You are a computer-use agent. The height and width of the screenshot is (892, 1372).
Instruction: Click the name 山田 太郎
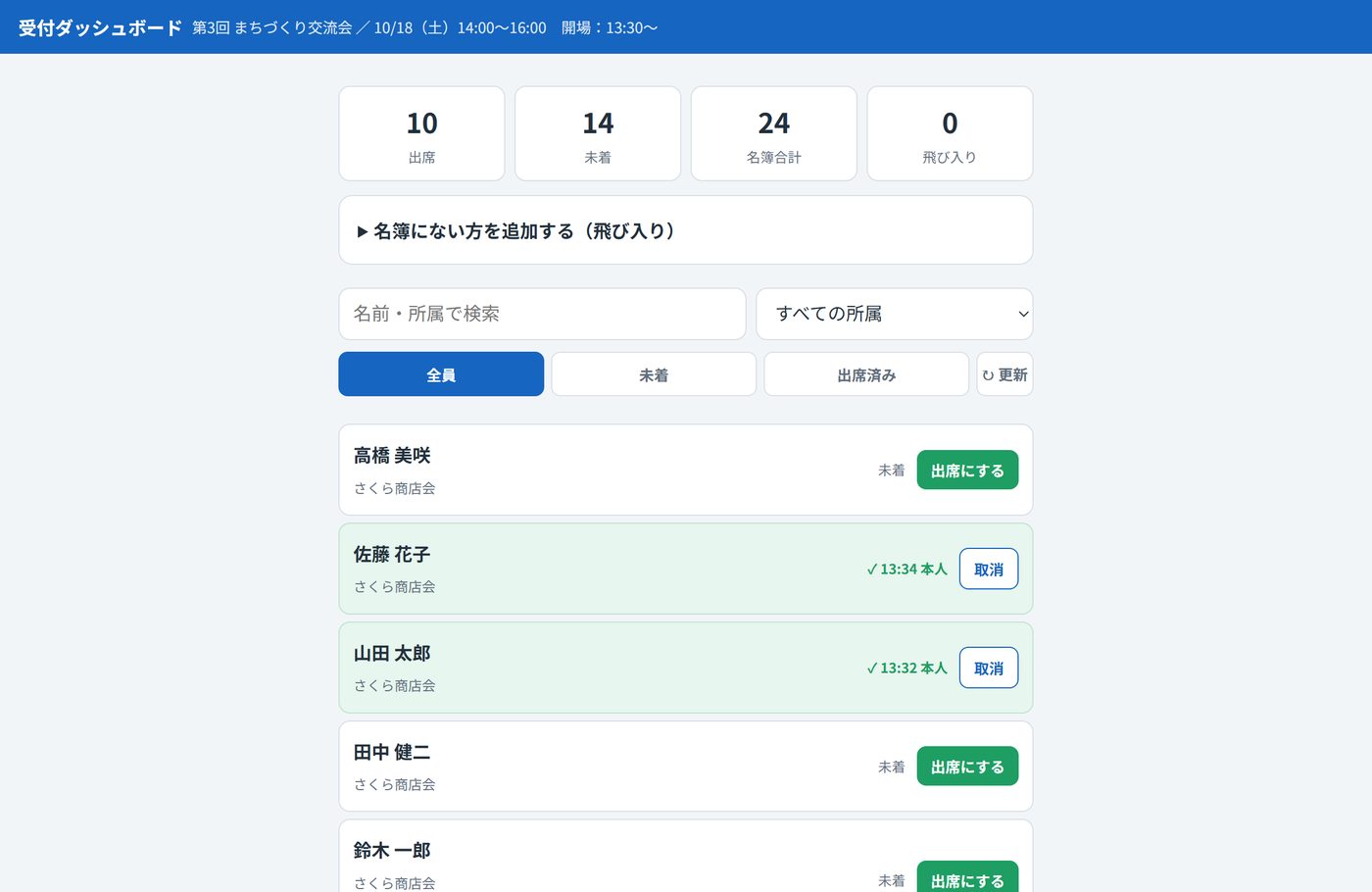pyautogui.click(x=392, y=654)
